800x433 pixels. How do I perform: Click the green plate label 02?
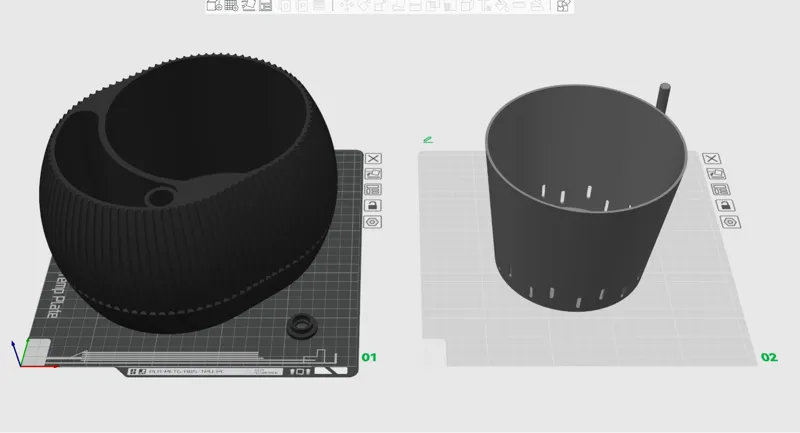[769, 357]
